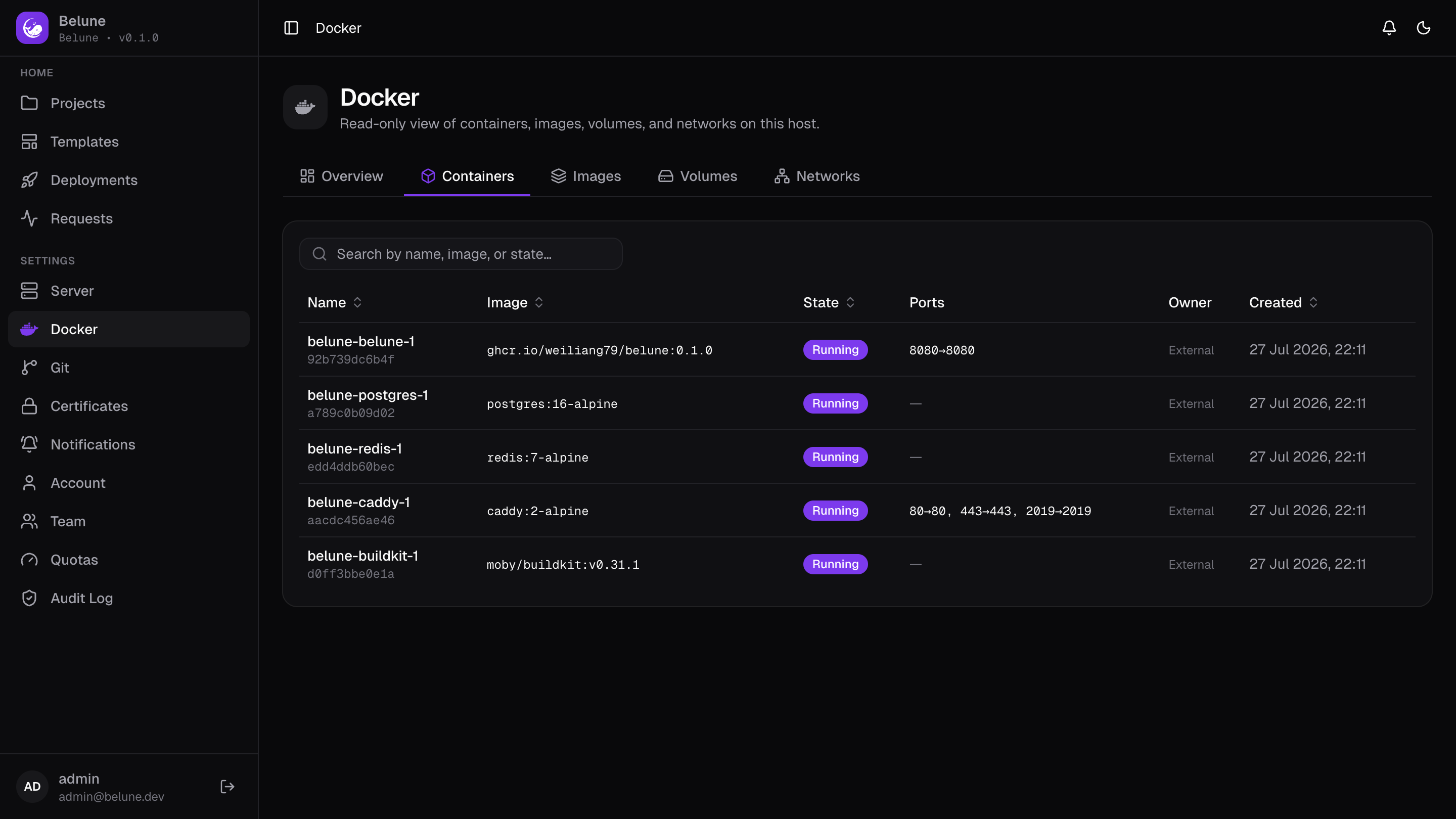The image size is (1456, 819).
Task: Click container ID edd4ddb60bec
Action: pos(350,467)
